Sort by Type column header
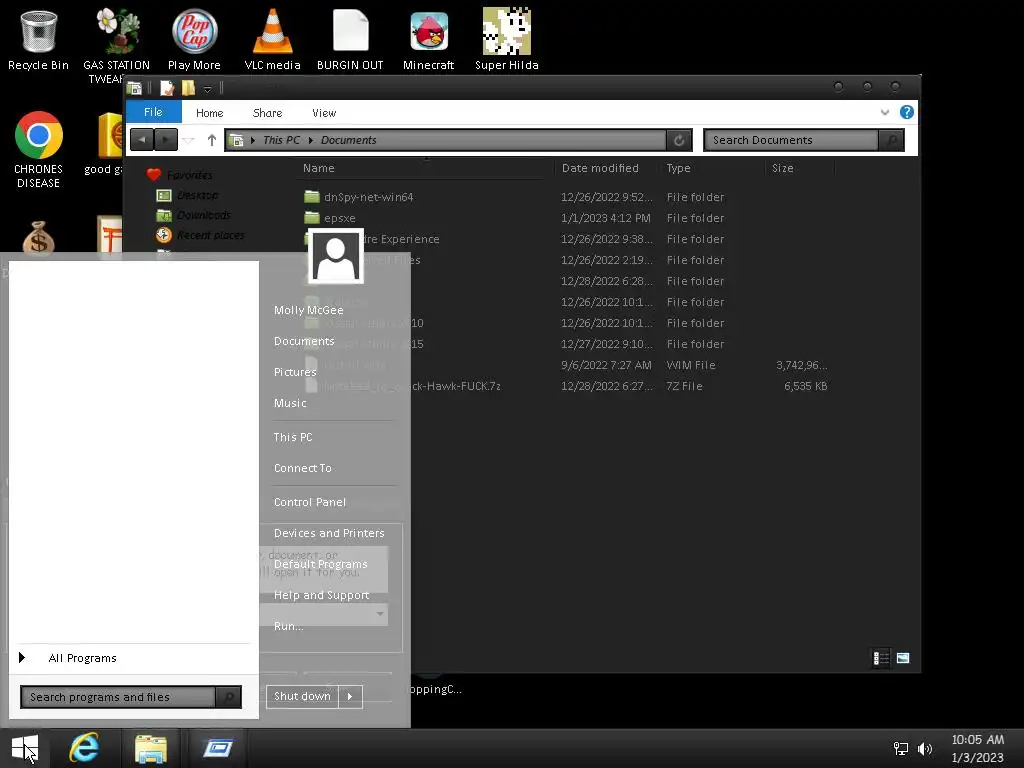Image resolution: width=1024 pixels, height=768 pixels. coord(678,168)
